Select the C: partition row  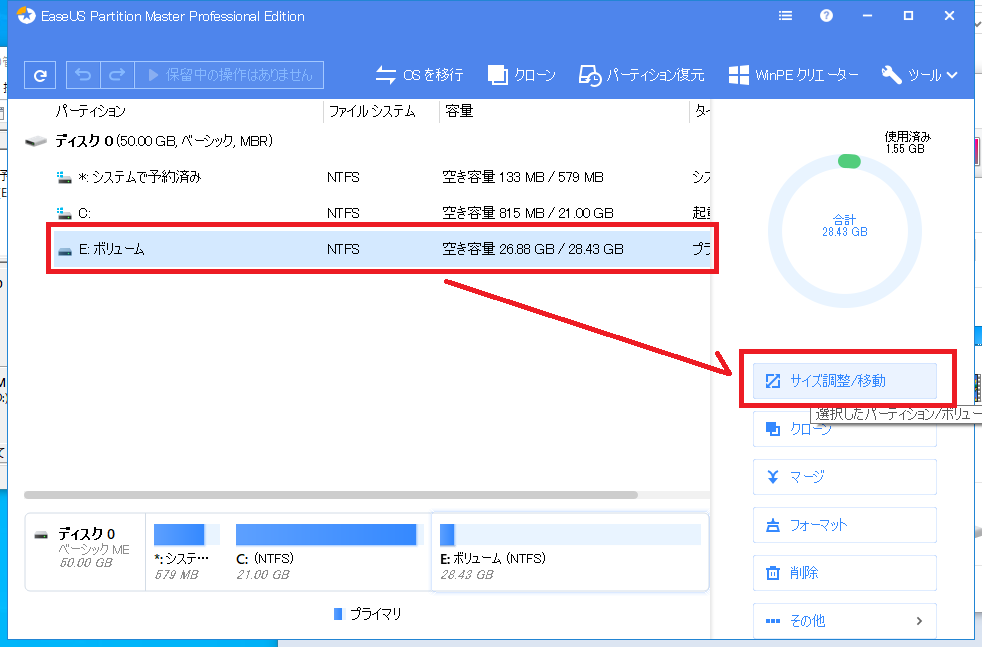tap(300, 213)
